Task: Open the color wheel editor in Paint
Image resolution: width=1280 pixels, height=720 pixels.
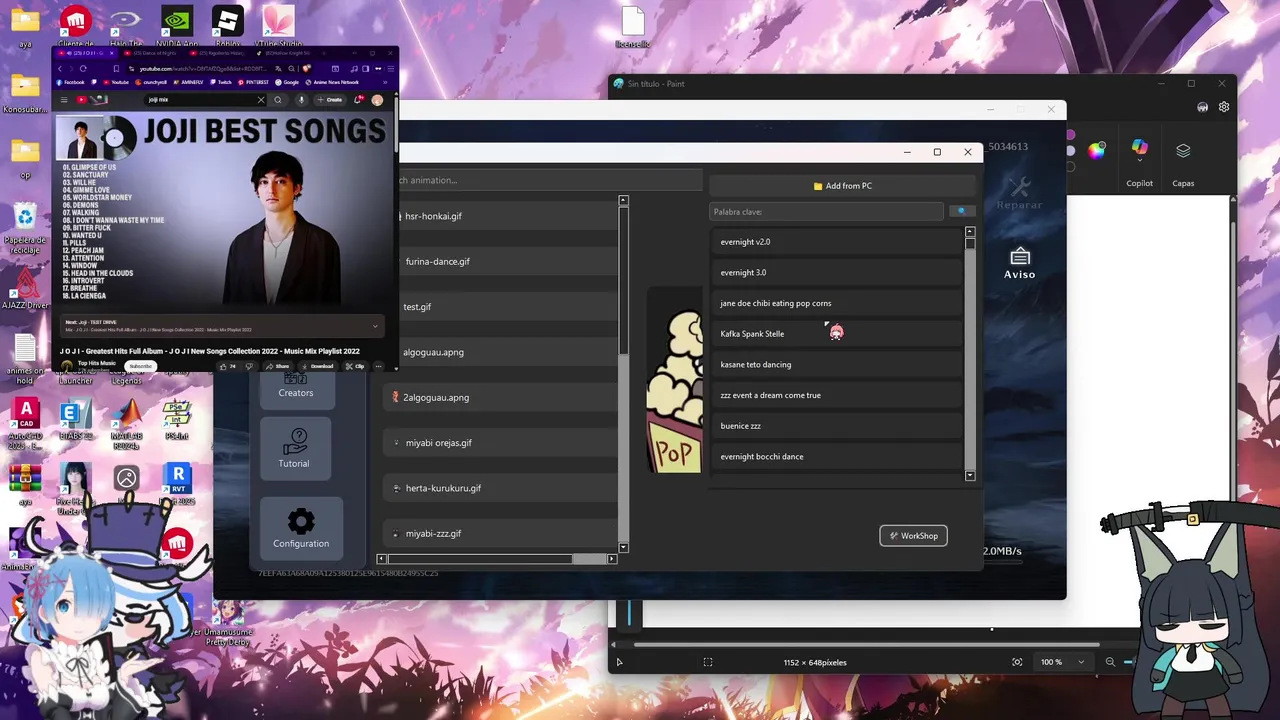Action: click(1096, 151)
